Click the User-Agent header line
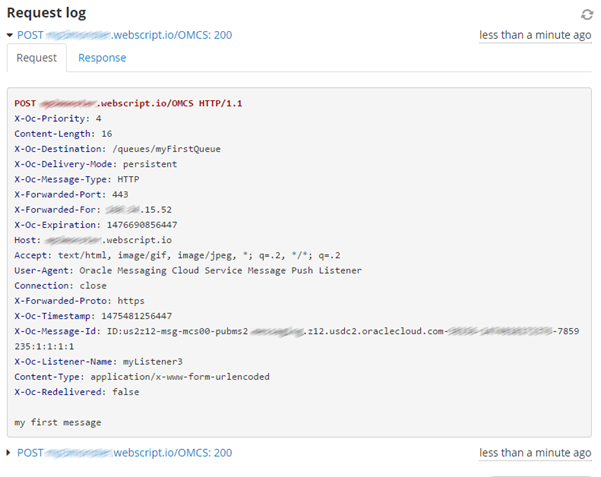The height and width of the screenshot is (477, 601). click(187, 270)
